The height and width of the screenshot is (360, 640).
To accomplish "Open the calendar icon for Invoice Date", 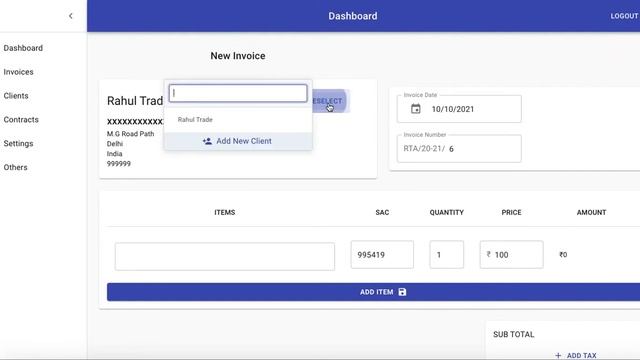I will click(x=416, y=109).
